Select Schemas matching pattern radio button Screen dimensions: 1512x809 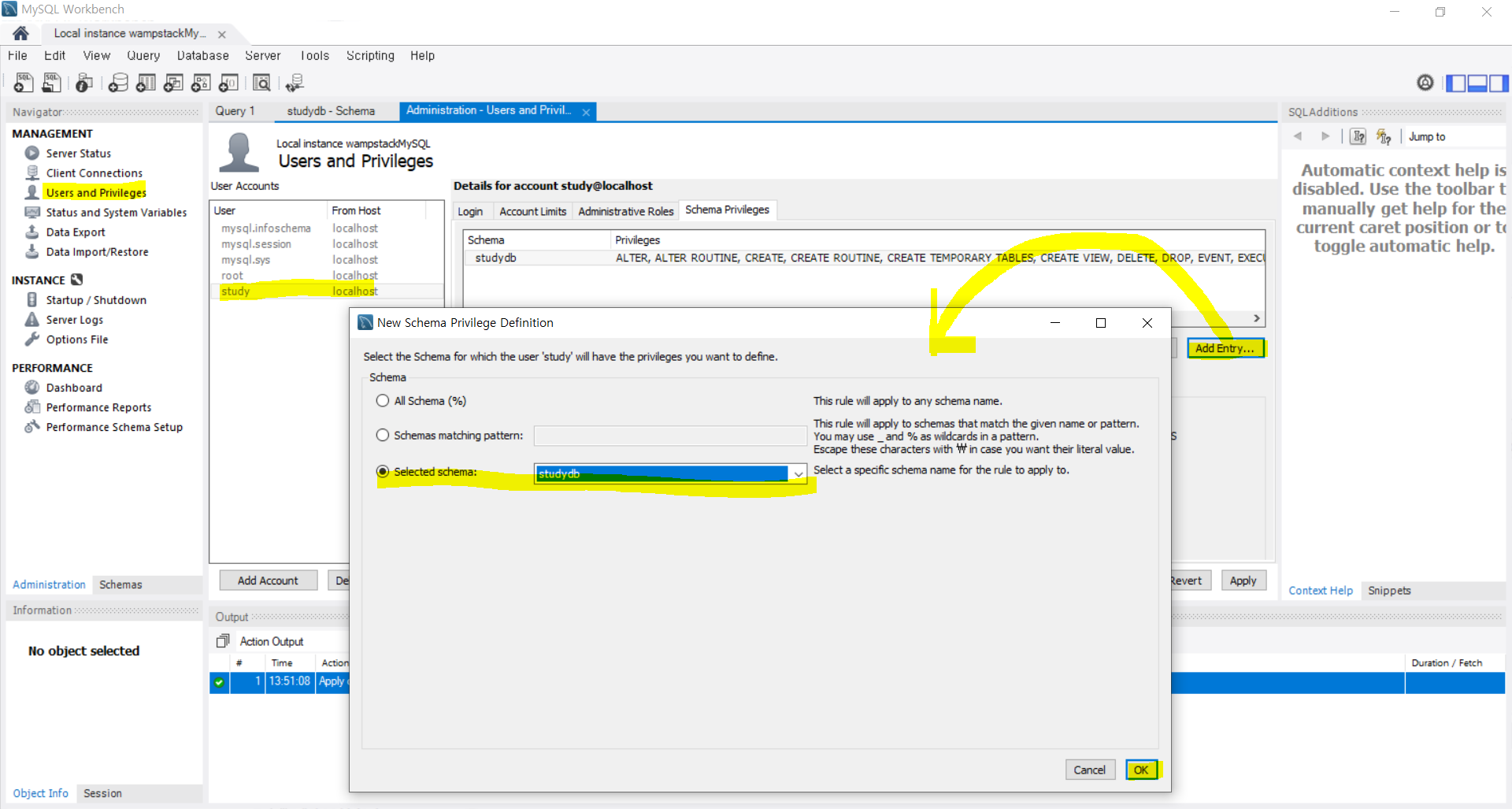point(383,435)
